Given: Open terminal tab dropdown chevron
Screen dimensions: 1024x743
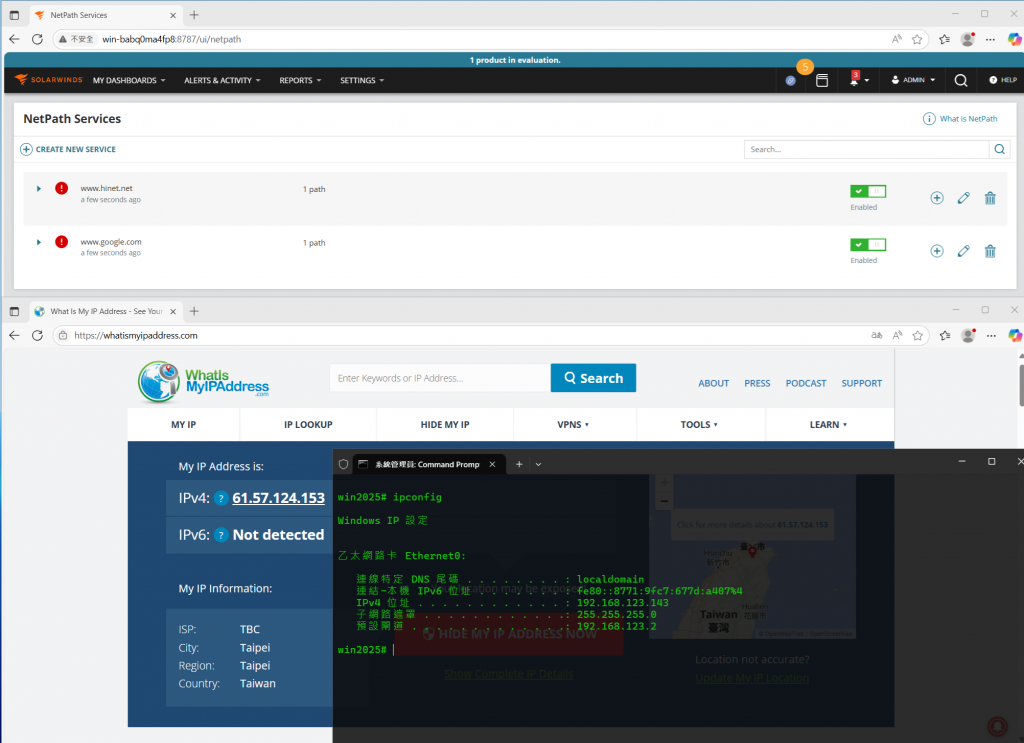Looking at the screenshot, I should [x=538, y=464].
